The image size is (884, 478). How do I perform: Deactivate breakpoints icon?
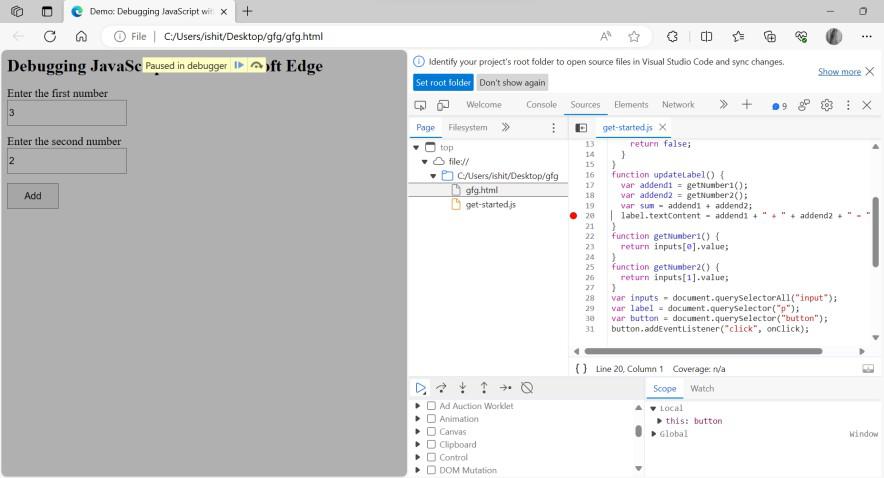[527, 388]
